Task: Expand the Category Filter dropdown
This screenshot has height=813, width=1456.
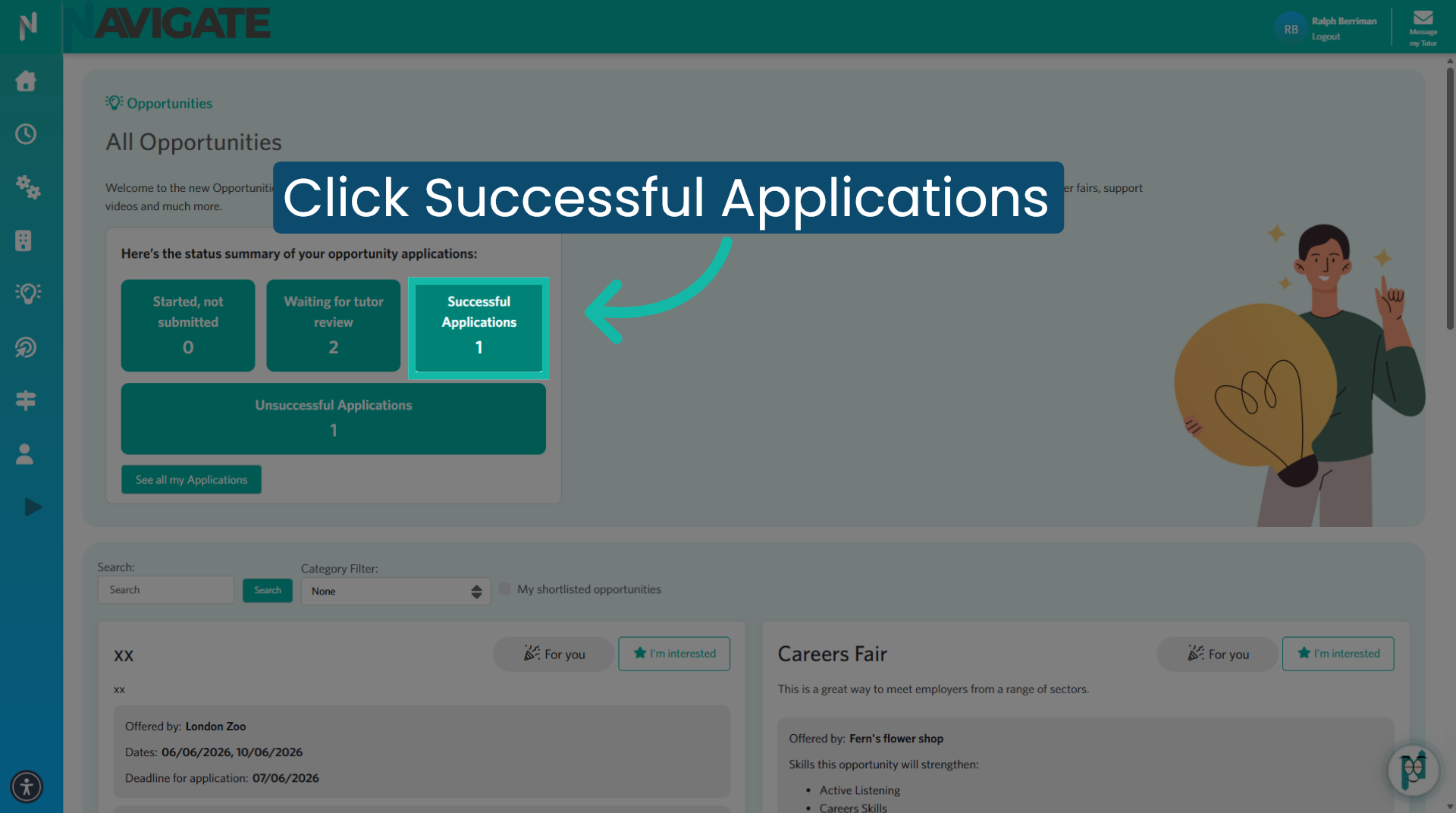Action: tap(396, 592)
